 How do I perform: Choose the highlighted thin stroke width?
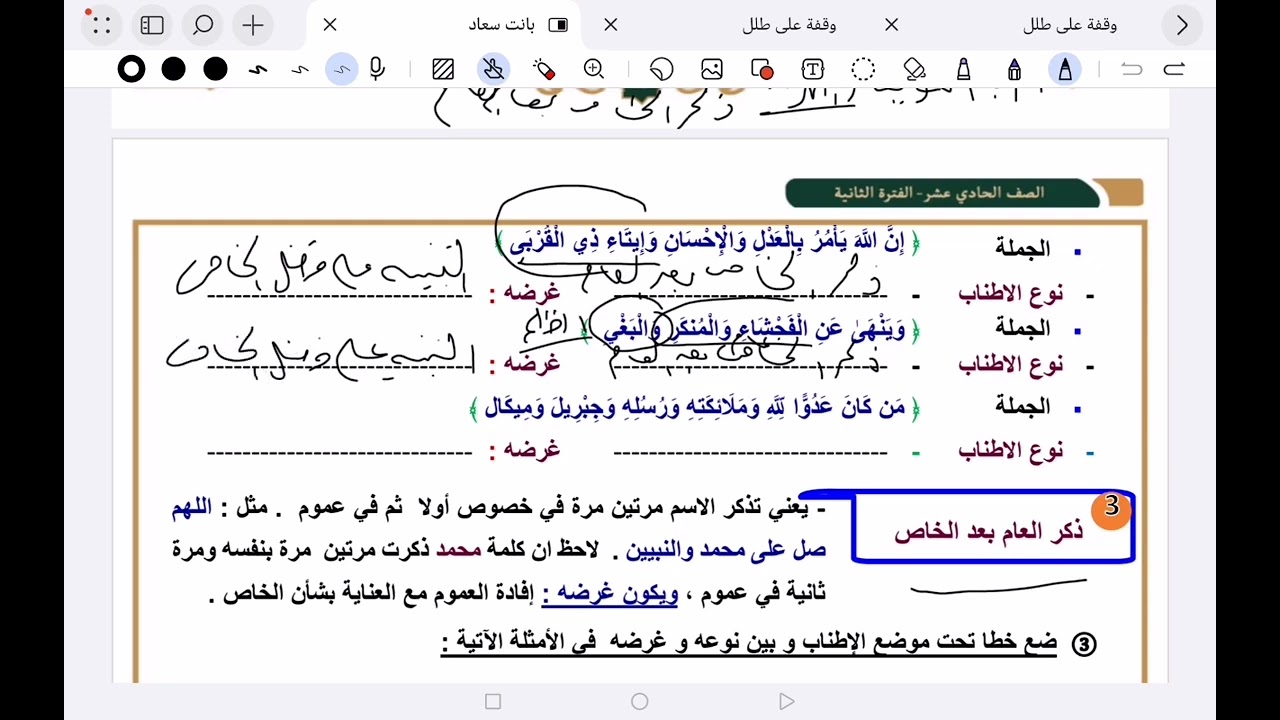[x=342, y=69]
